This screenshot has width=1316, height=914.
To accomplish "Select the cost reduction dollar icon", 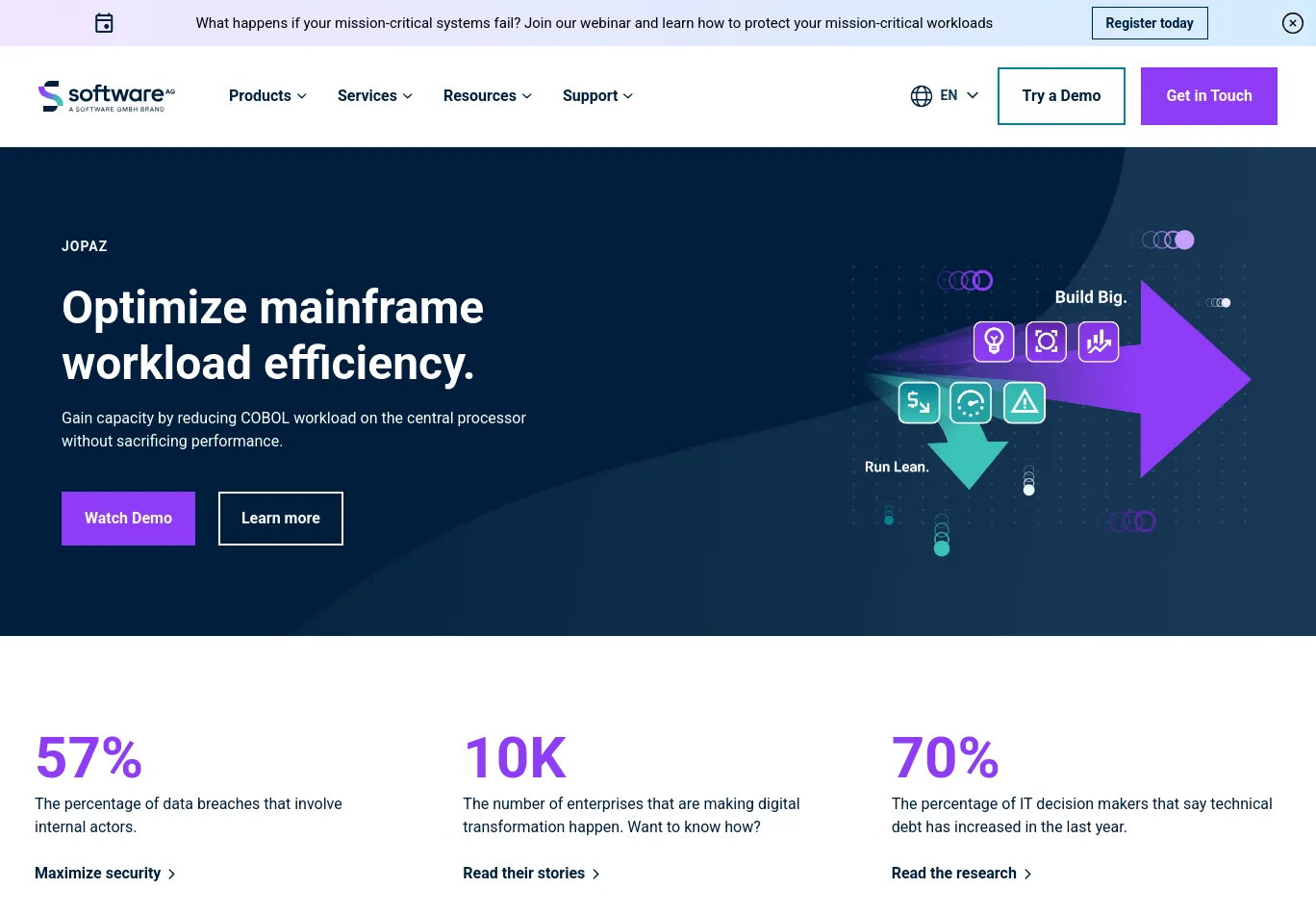I will click(x=919, y=402).
